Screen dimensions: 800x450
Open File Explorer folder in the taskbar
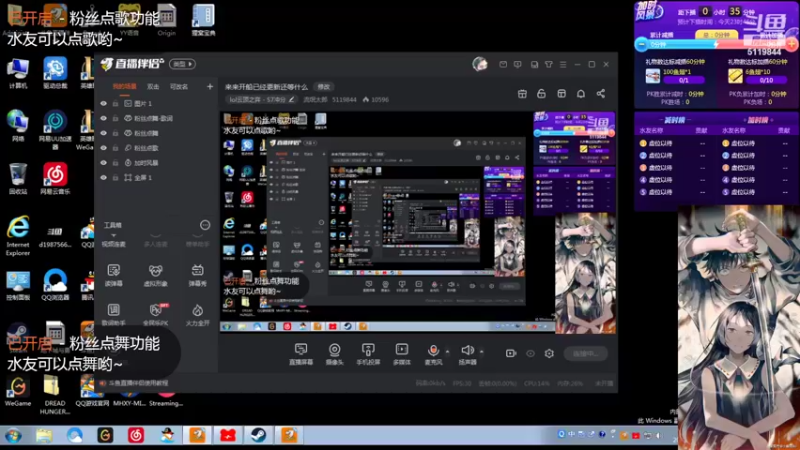click(44, 436)
